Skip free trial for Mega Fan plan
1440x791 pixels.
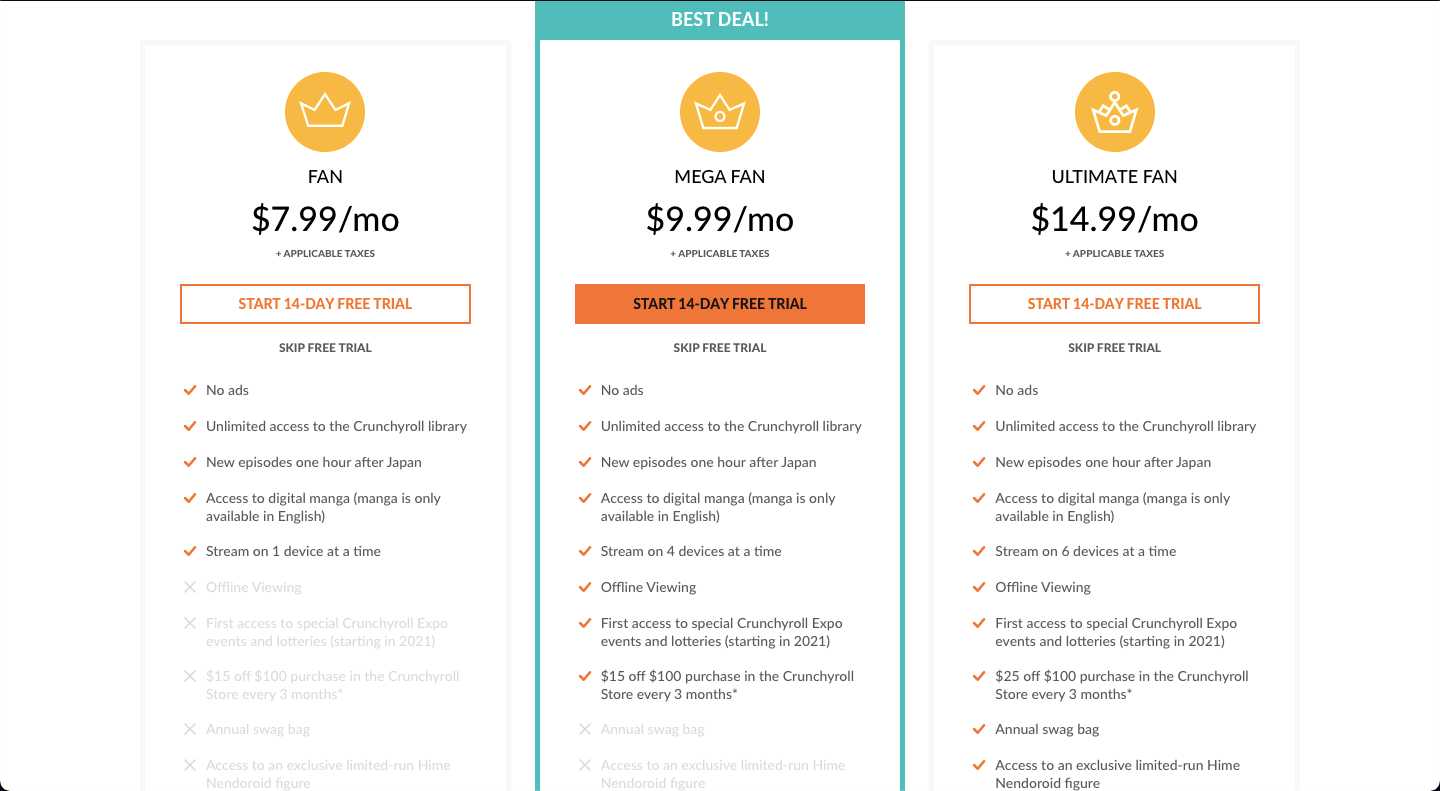coord(720,348)
